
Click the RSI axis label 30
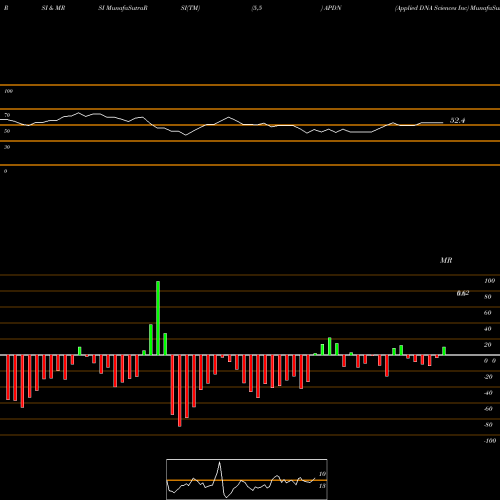7,147
